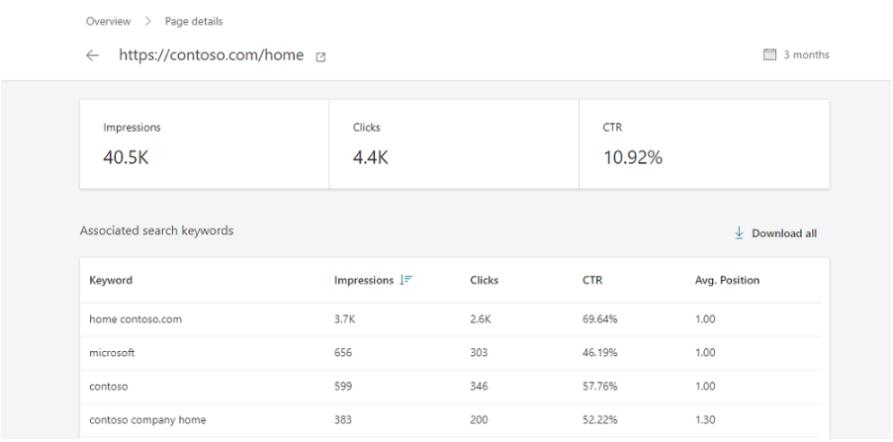Open the 3 months date range selector
The image size is (893, 442).
(796, 55)
